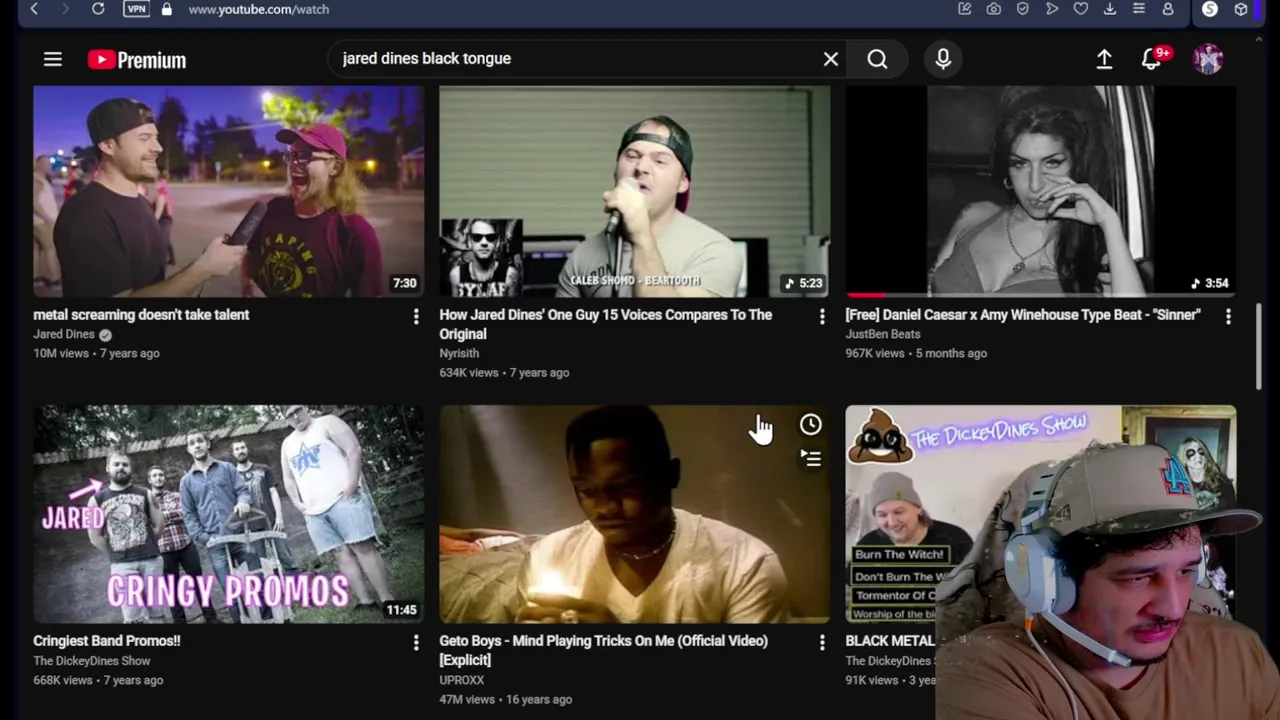Open the extensions cube icon
Image resolution: width=1280 pixels, height=720 pixels.
click(x=1241, y=9)
